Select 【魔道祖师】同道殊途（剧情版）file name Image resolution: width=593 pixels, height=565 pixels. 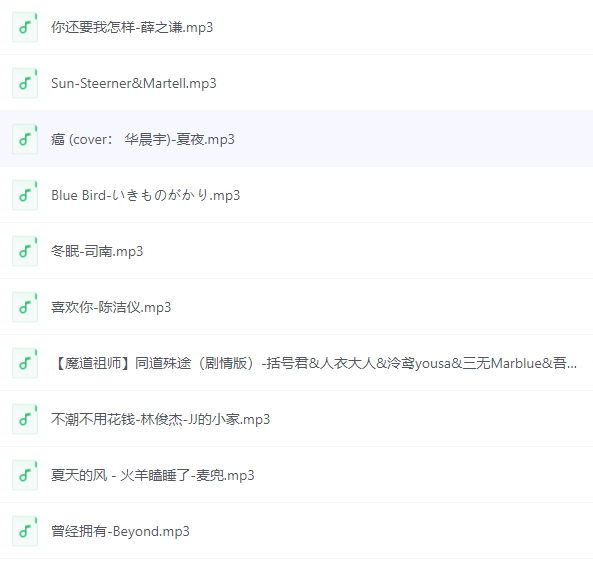(314, 363)
